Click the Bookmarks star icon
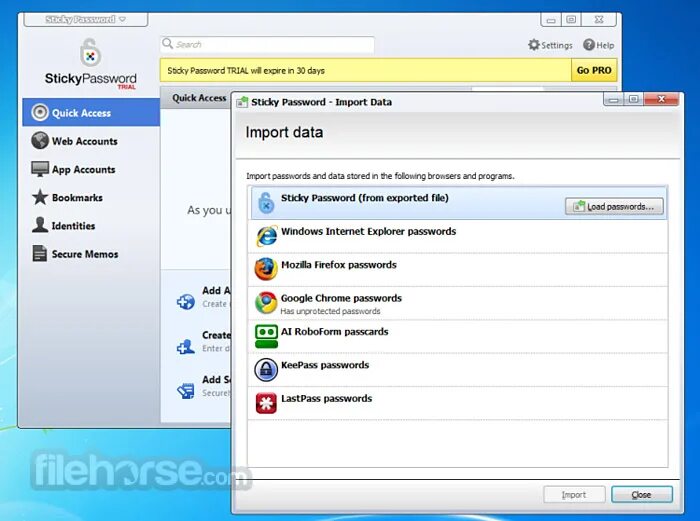 tap(40, 197)
